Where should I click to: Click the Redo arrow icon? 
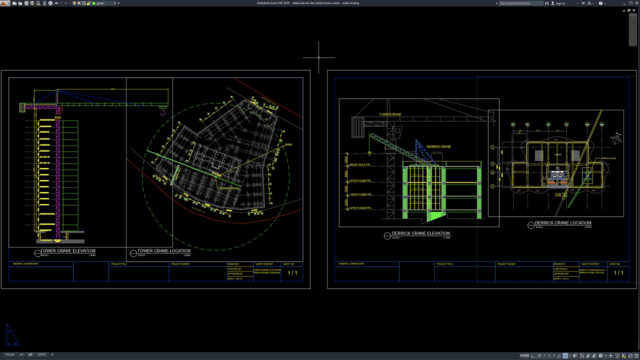[66, 3]
